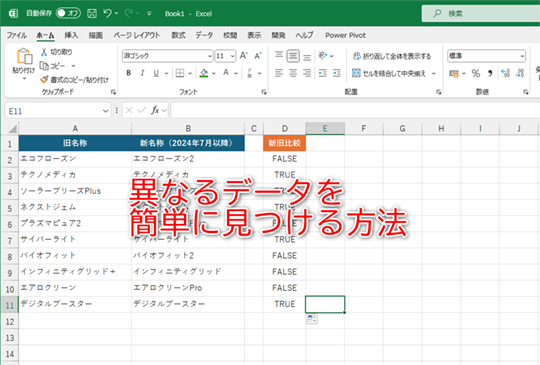The height and width of the screenshot is (365, 540).
Task: Switch to the 挿入 tab
Action: pyautogui.click(x=71, y=35)
